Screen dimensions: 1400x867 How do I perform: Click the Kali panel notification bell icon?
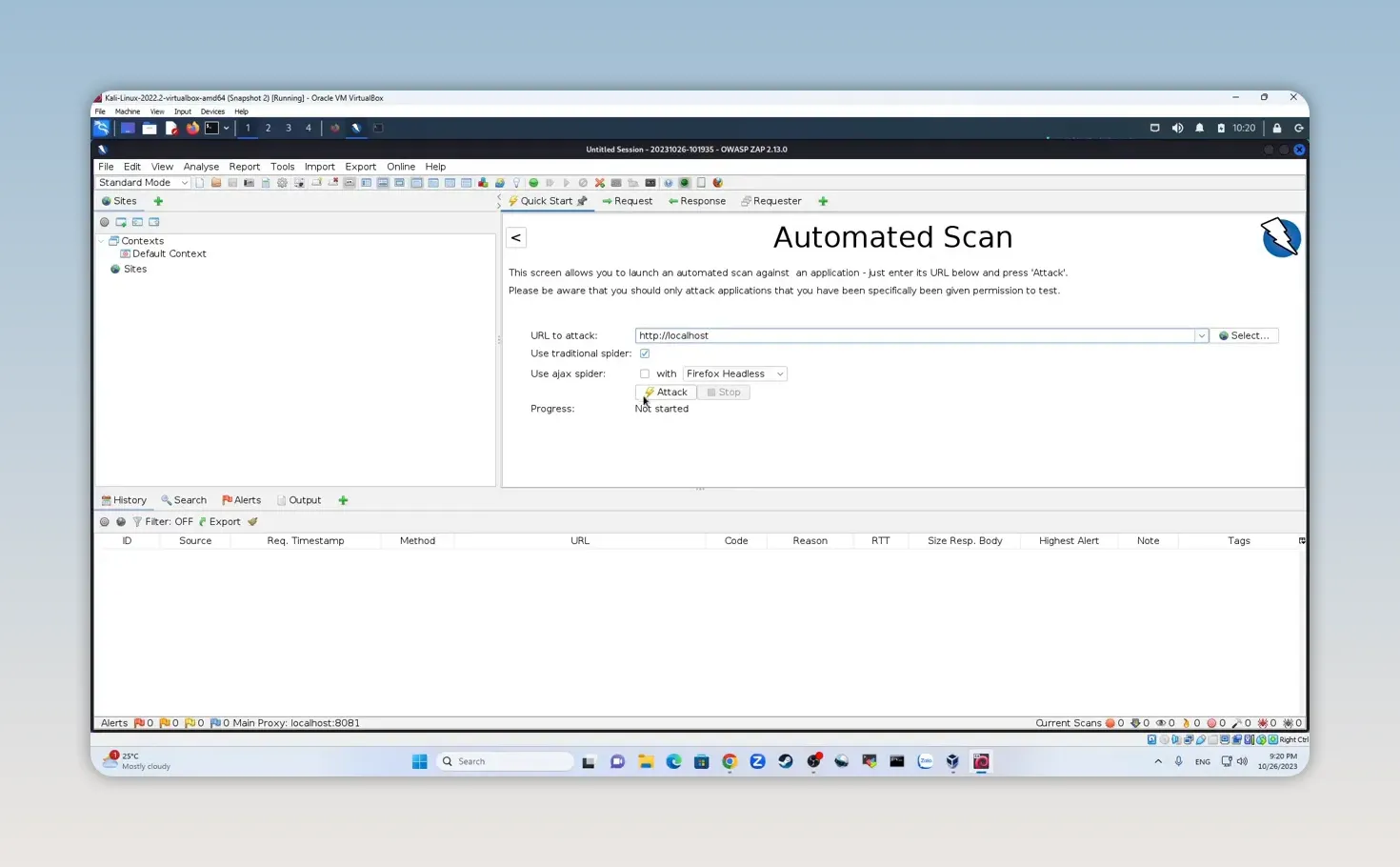pos(1199,128)
